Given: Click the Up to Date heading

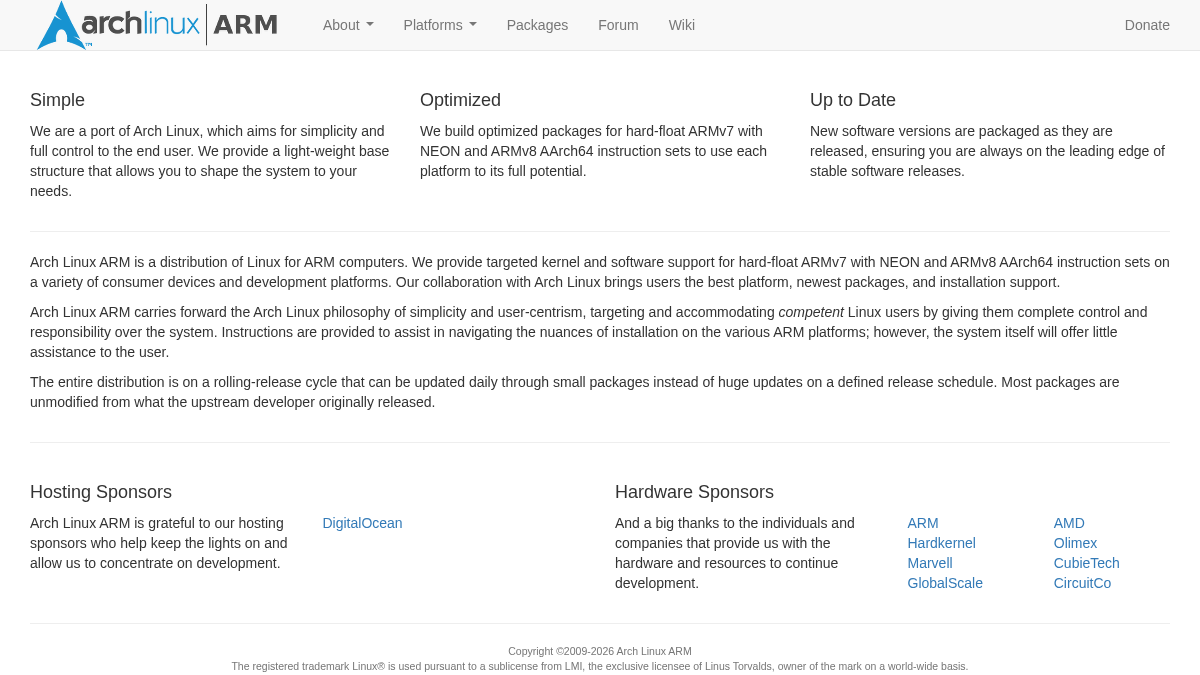Looking at the screenshot, I should (853, 100).
